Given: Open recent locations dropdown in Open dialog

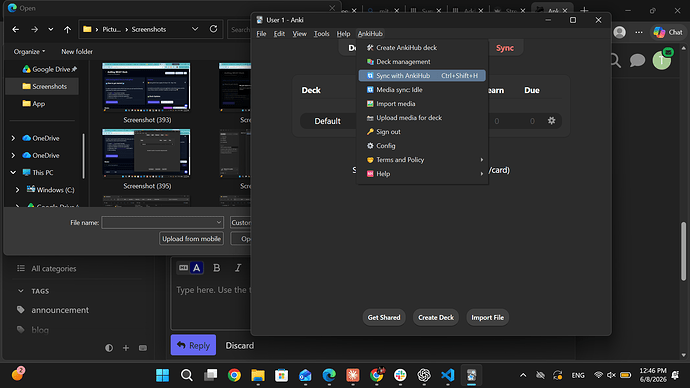Looking at the screenshot, I should [51, 29].
